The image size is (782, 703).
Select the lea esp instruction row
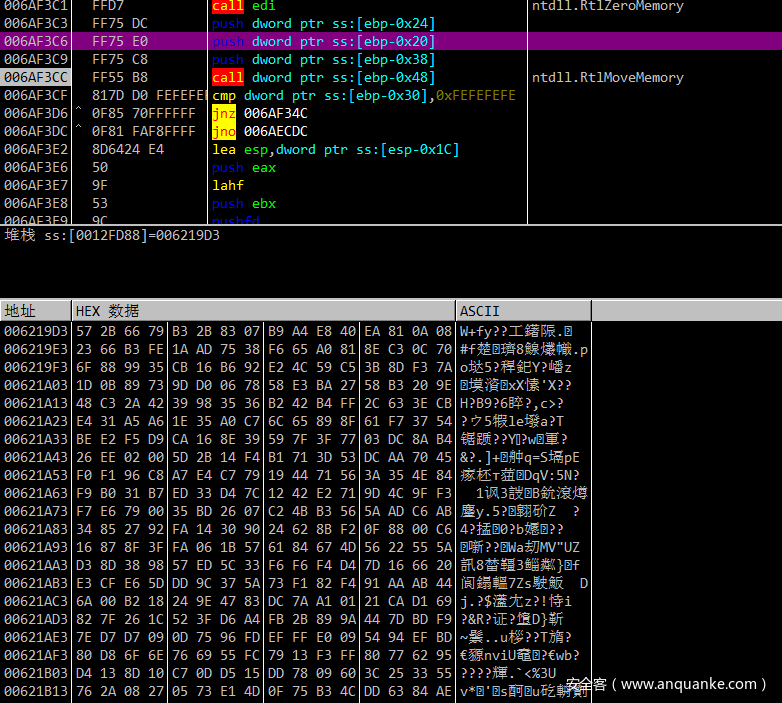[335, 149]
